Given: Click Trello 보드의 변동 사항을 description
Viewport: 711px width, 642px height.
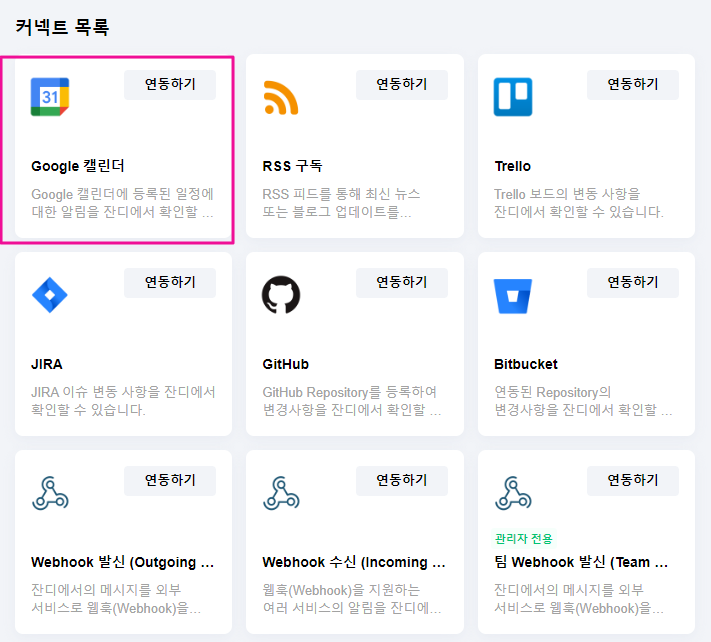Looking at the screenshot, I should coord(579,203).
